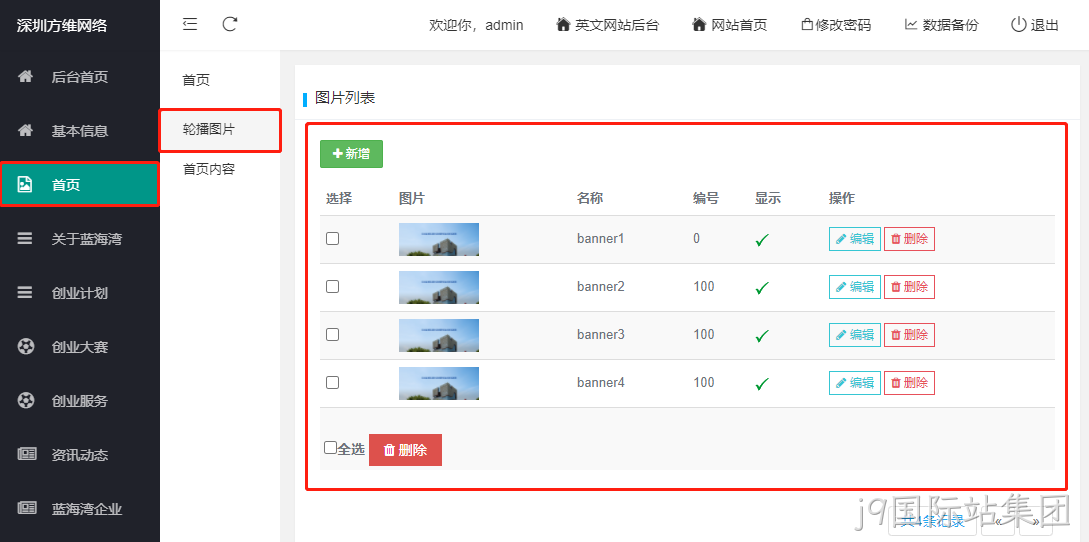Click 编辑 for banner1
Viewport: 1089px width, 542px height.
[855, 239]
